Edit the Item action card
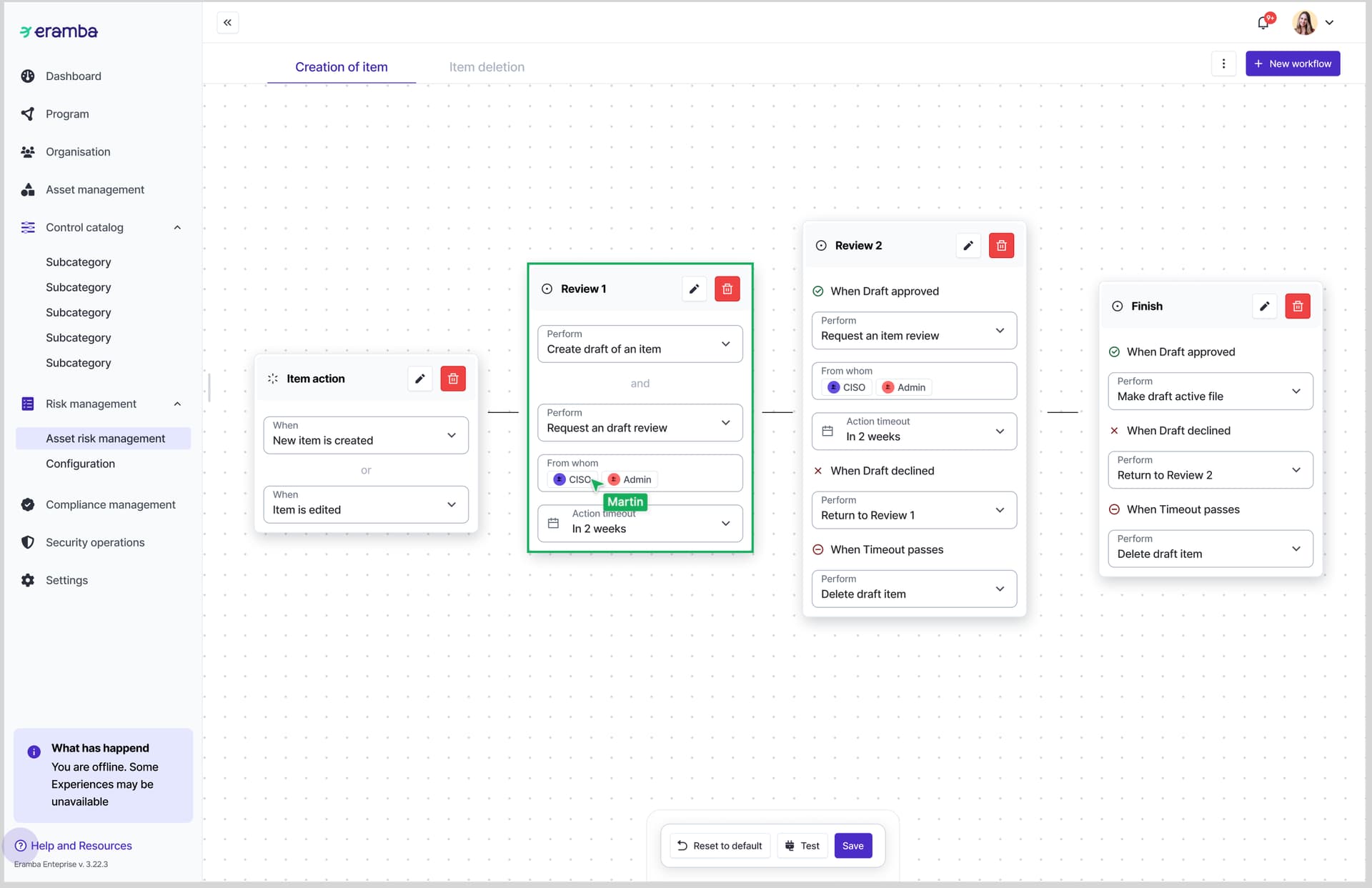Screen dimensions: 1372x888 (x=419, y=378)
